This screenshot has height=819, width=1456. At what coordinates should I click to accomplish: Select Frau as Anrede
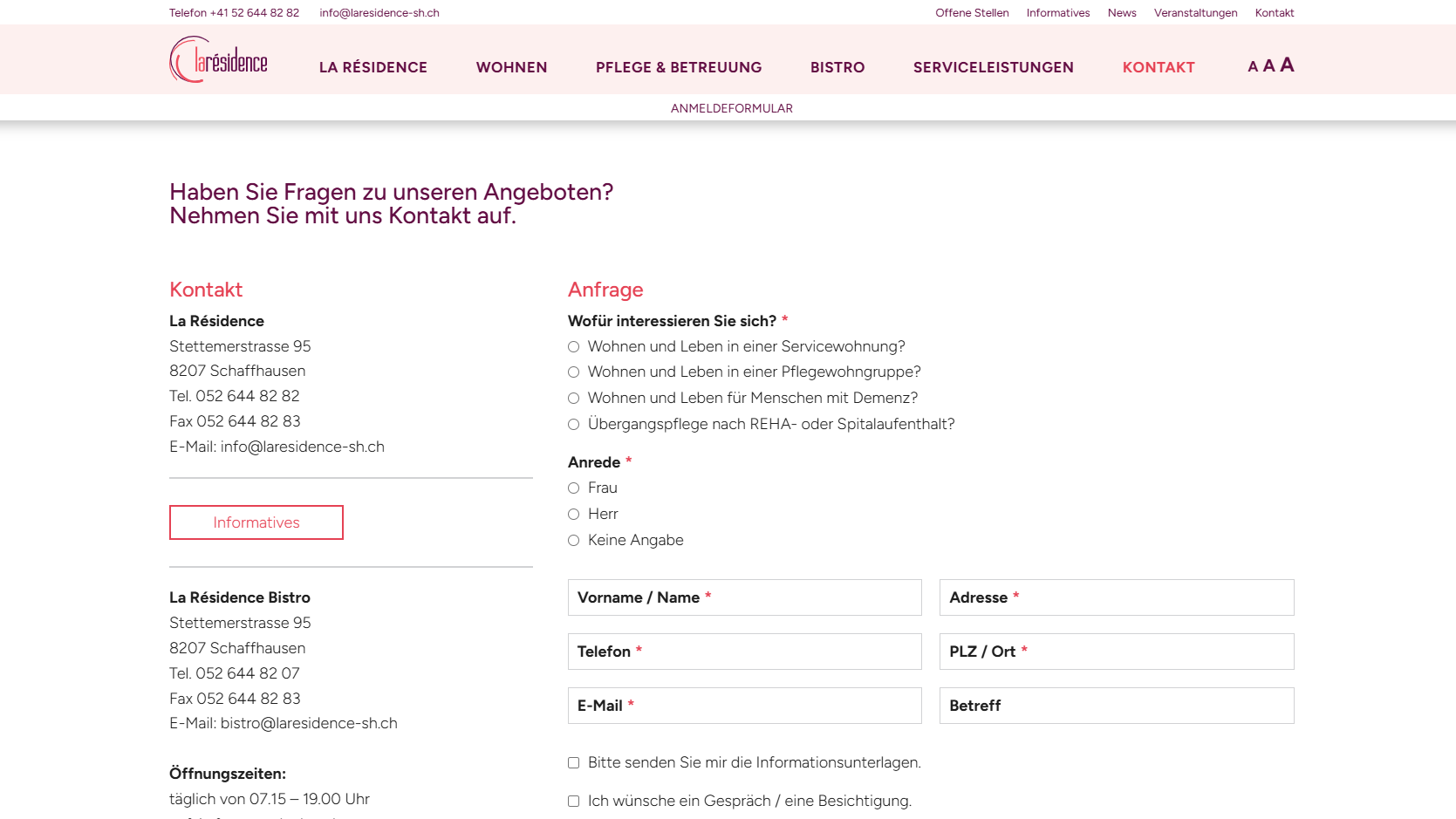click(x=573, y=488)
